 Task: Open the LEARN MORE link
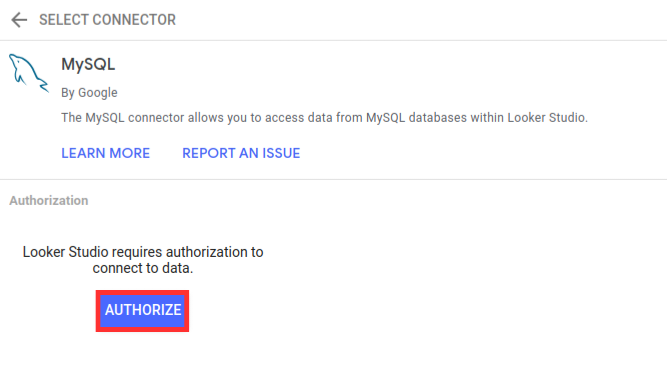105,153
